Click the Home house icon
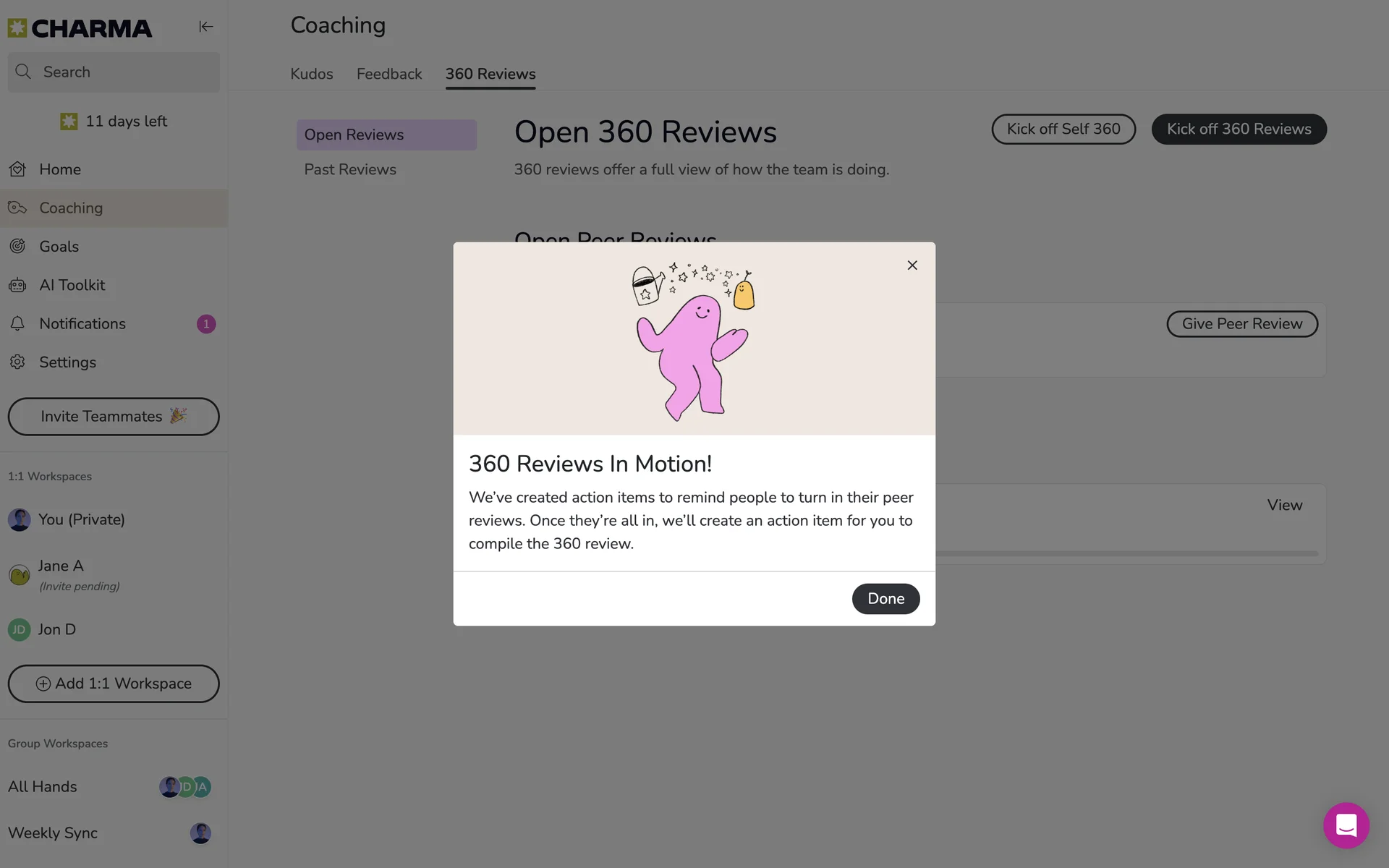Viewport: 1389px width, 868px height. [x=18, y=169]
